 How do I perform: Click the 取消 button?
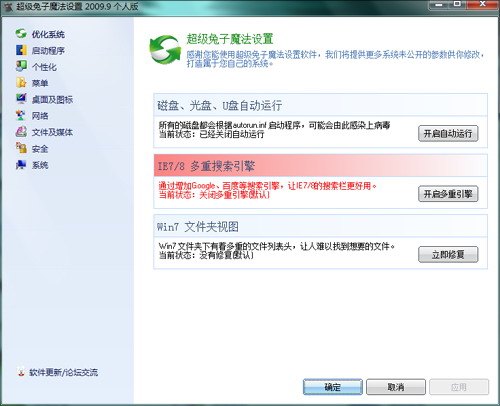tap(396, 387)
